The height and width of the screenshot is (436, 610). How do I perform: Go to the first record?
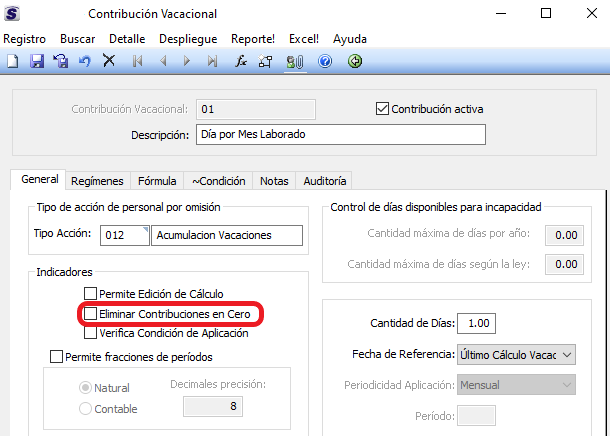point(138,61)
